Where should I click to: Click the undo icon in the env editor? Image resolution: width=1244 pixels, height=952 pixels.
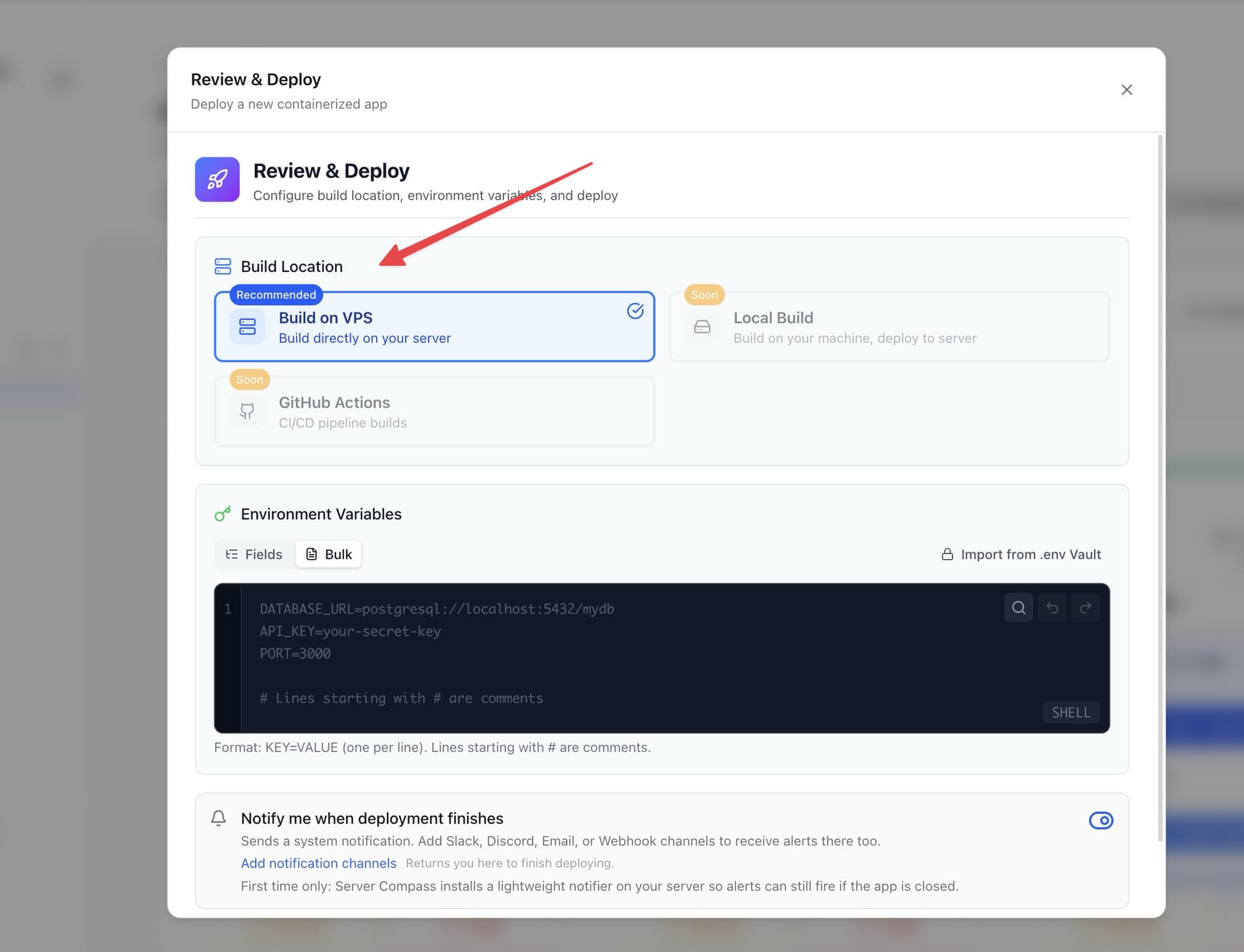coord(1052,607)
